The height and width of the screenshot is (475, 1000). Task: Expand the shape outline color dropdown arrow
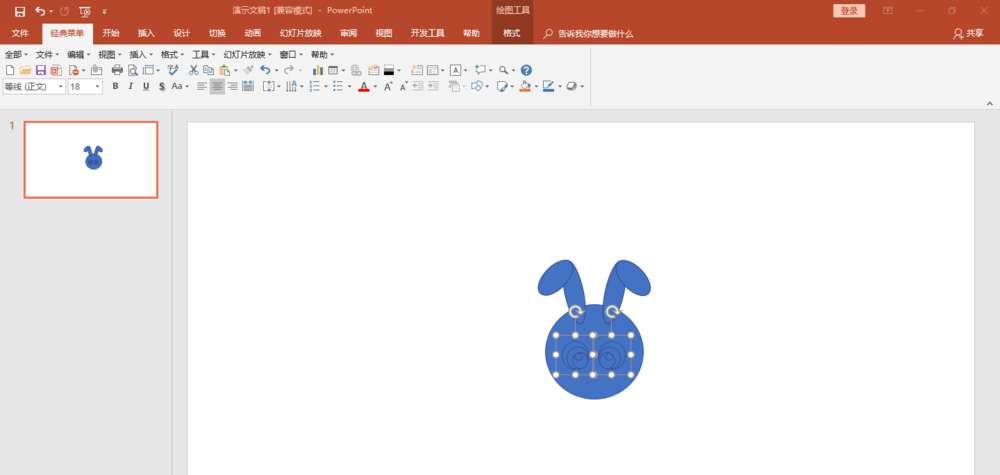coord(560,87)
